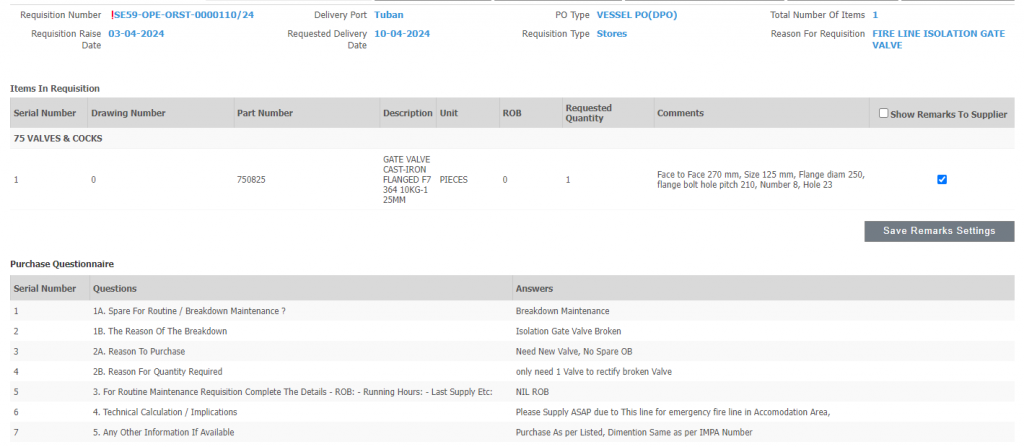This screenshot has height=447, width=1024.
Task: Click the Questions column header
Action: pos(115,289)
